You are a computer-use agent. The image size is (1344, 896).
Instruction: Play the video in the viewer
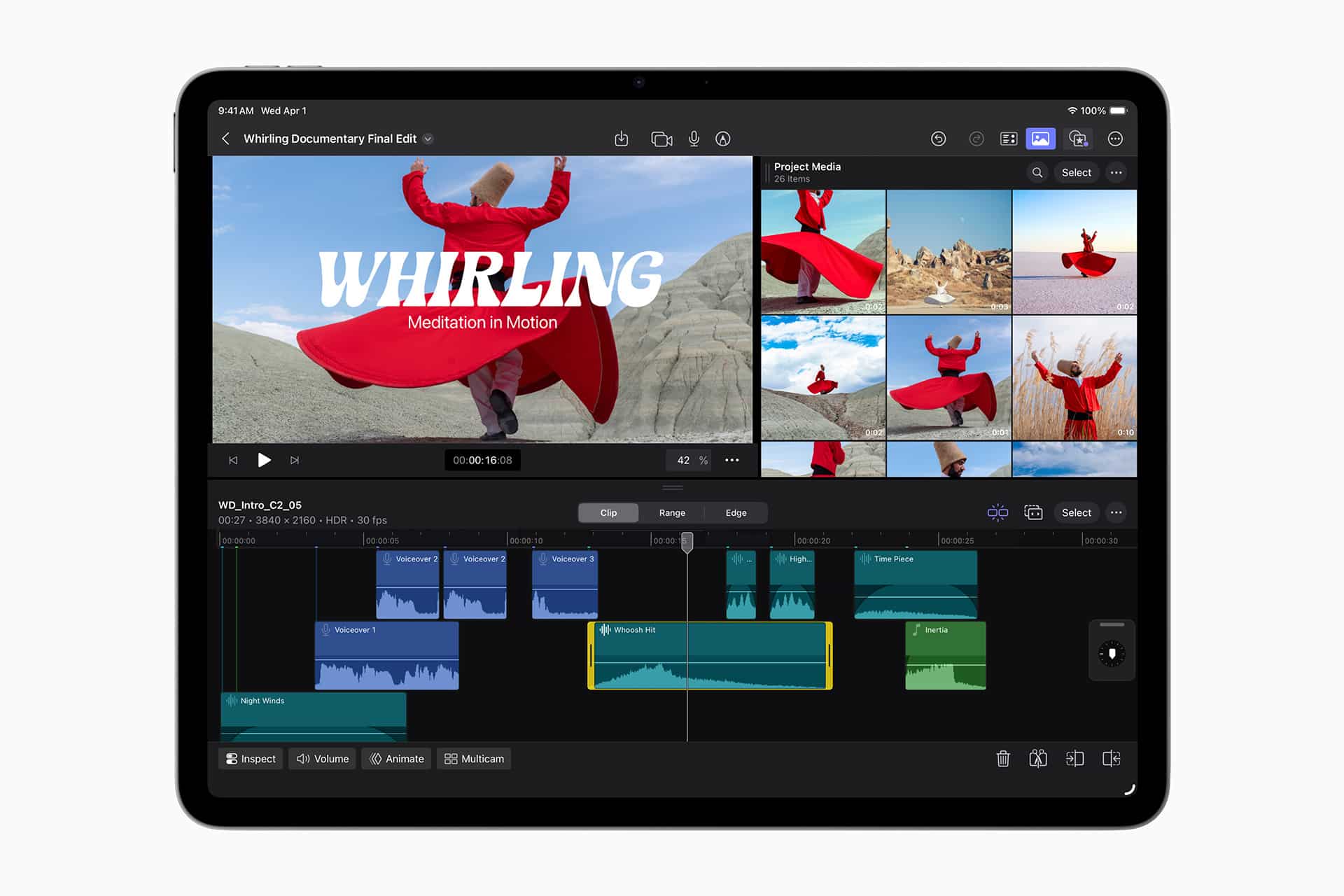(264, 460)
